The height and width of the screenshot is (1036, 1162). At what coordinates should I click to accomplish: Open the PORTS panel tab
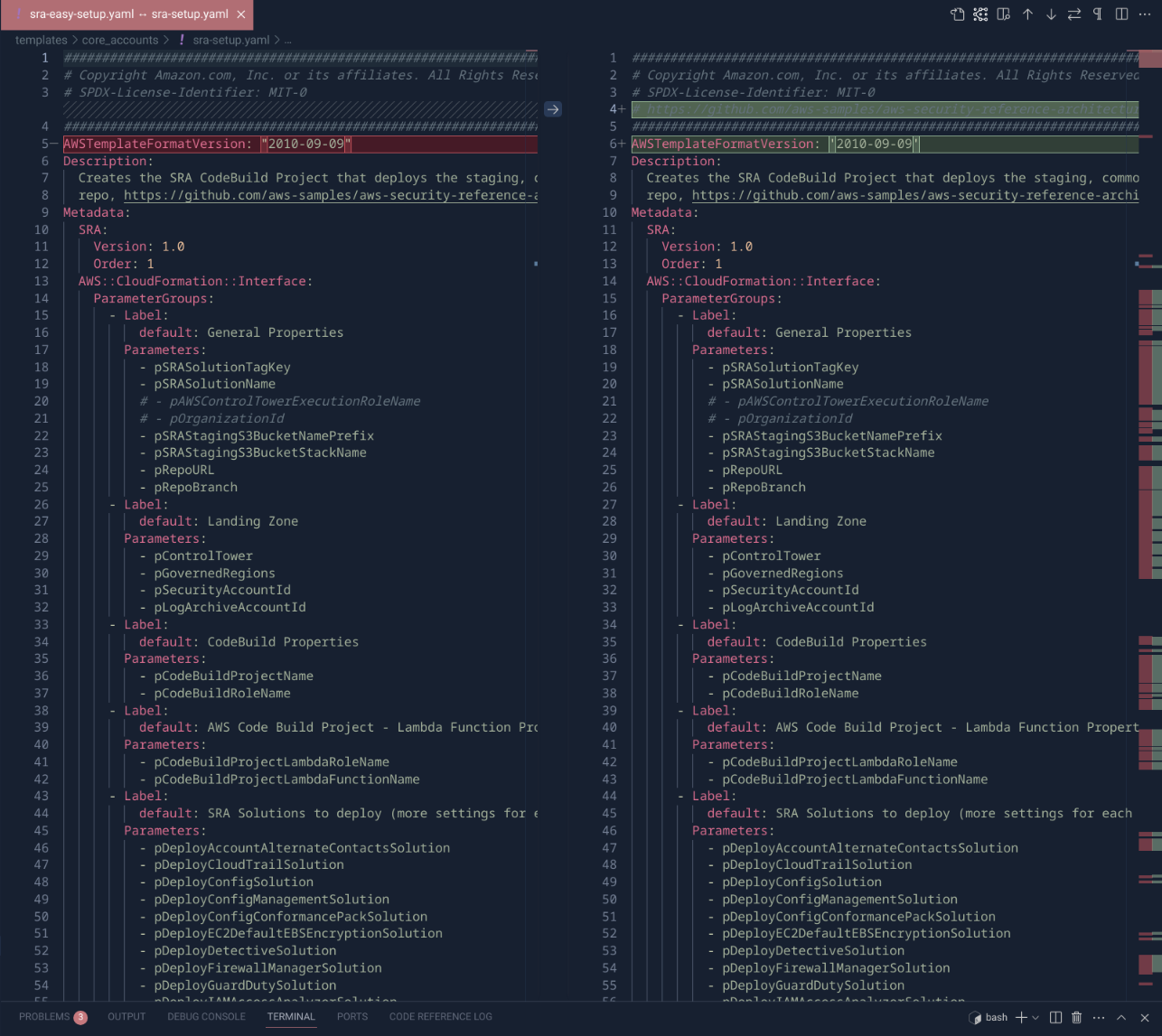click(x=352, y=1016)
